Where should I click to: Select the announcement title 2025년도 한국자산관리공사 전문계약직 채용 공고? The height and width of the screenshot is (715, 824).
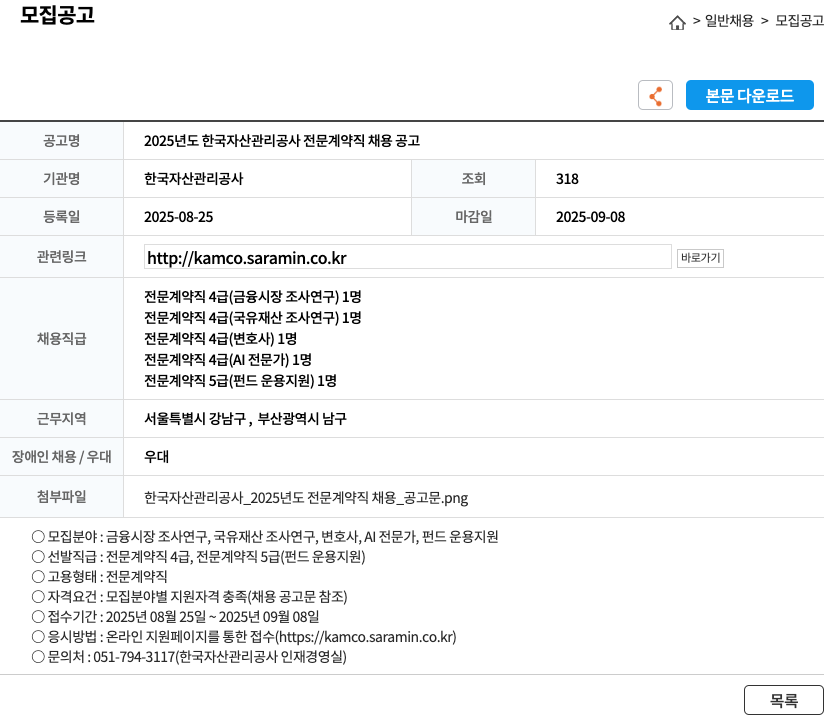point(282,141)
